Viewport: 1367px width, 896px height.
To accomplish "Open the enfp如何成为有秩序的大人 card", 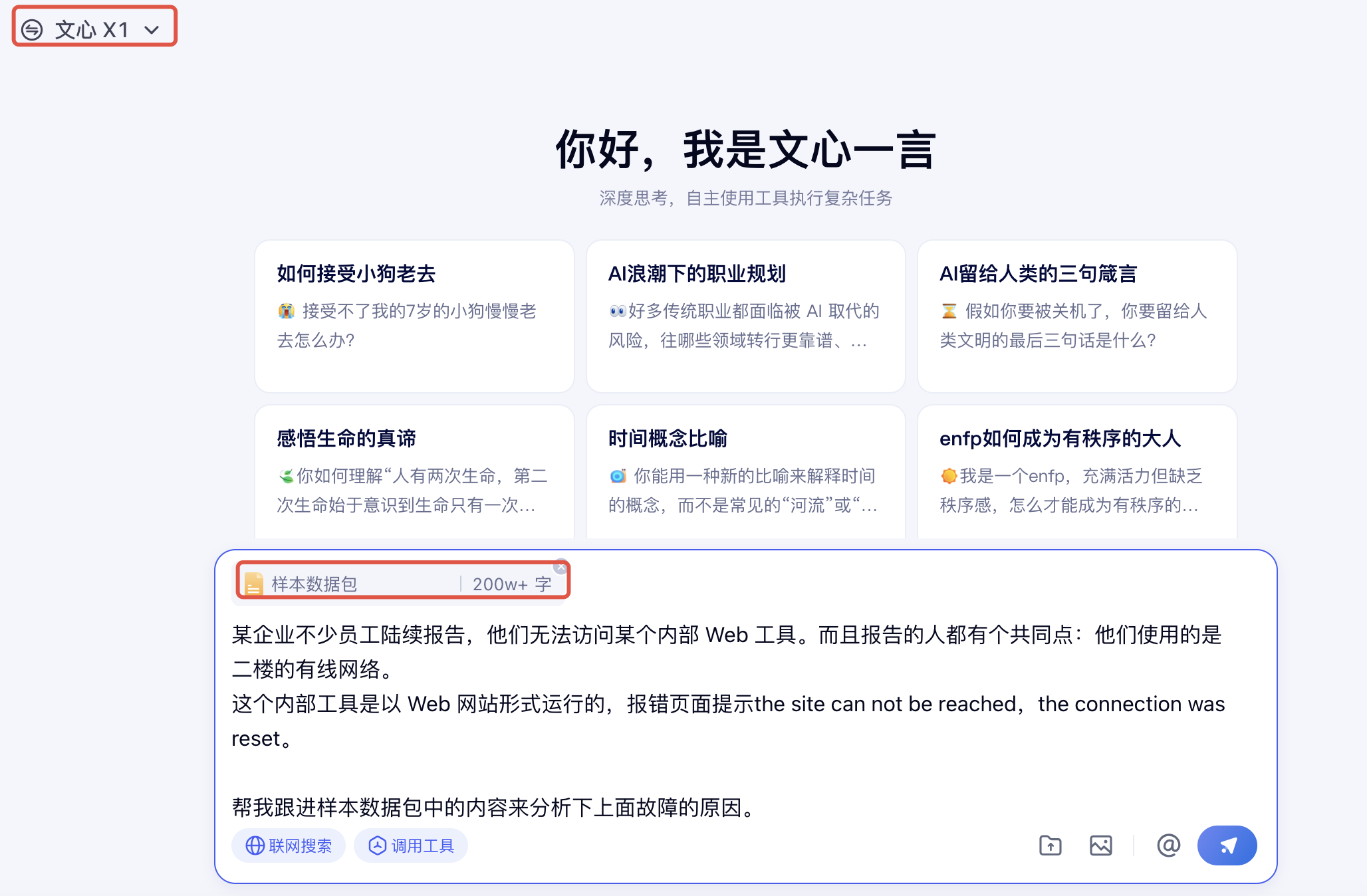I will 1076,472.
